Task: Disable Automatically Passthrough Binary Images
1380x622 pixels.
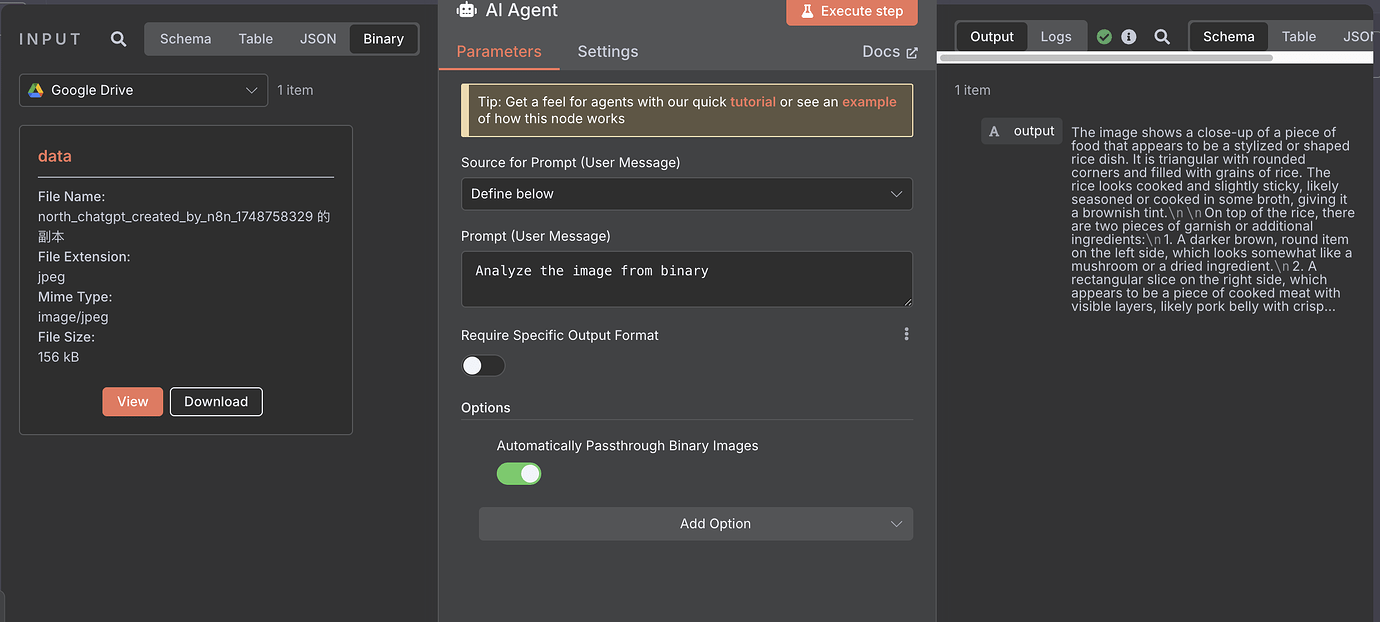Action: pos(518,473)
